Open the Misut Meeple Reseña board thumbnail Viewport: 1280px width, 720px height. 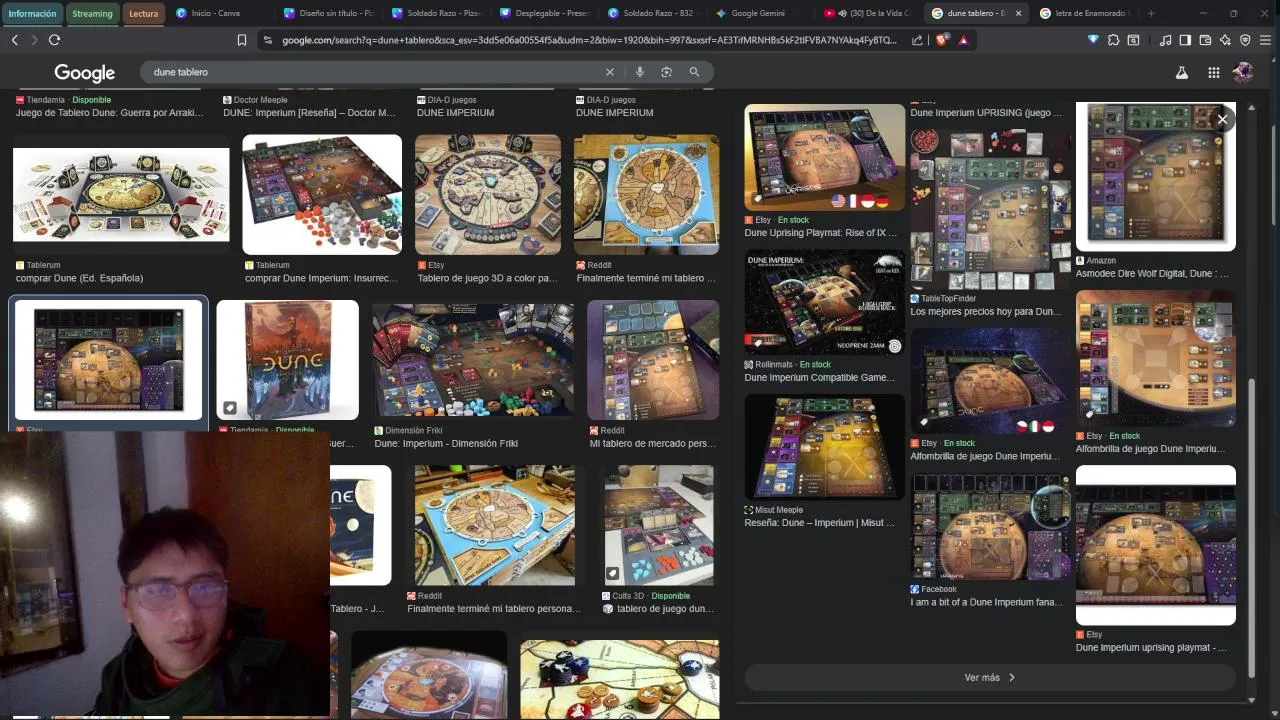coord(824,447)
